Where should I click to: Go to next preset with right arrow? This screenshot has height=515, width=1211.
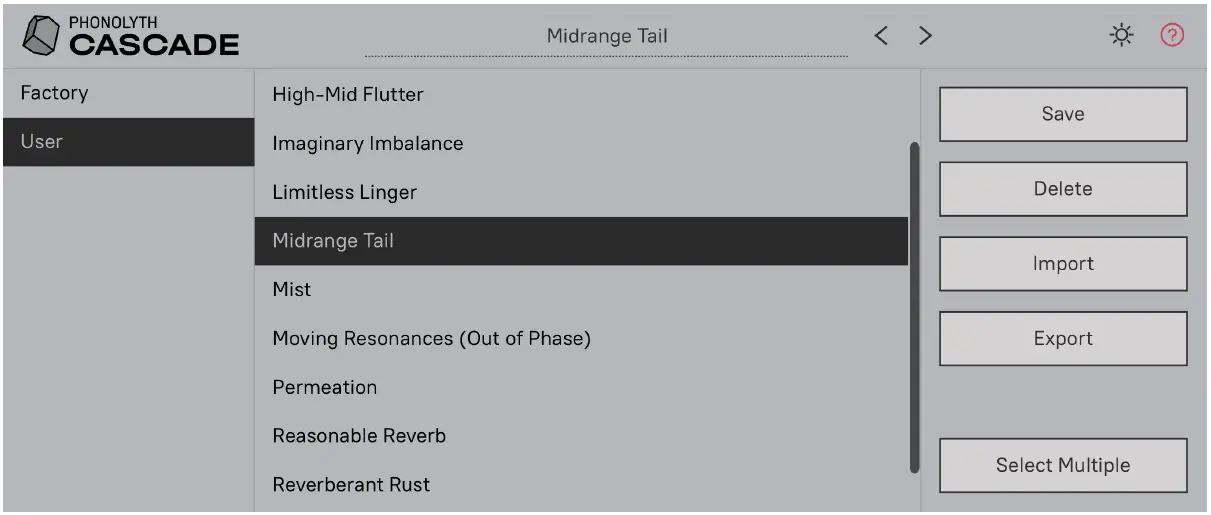tap(926, 36)
